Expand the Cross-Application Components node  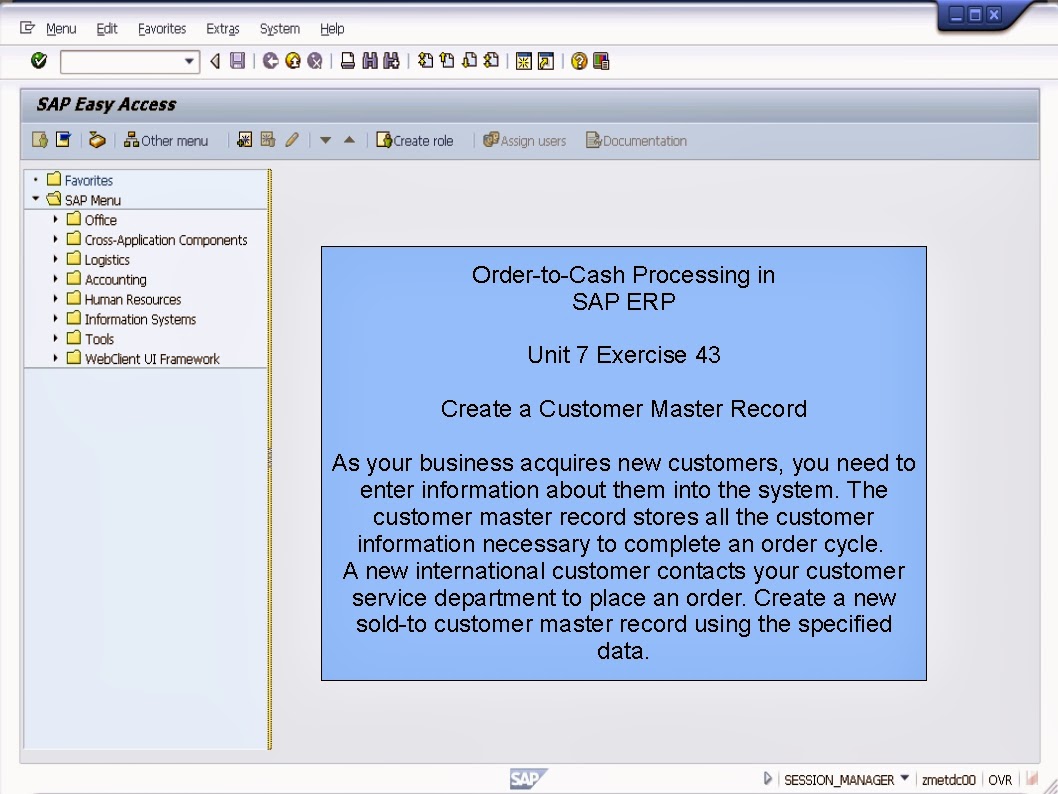(x=56, y=239)
